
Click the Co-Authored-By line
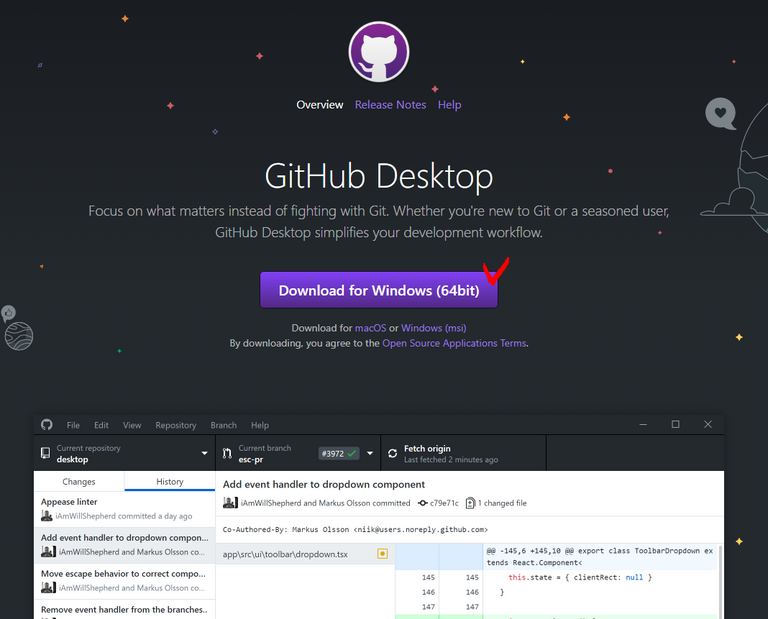pos(355,529)
